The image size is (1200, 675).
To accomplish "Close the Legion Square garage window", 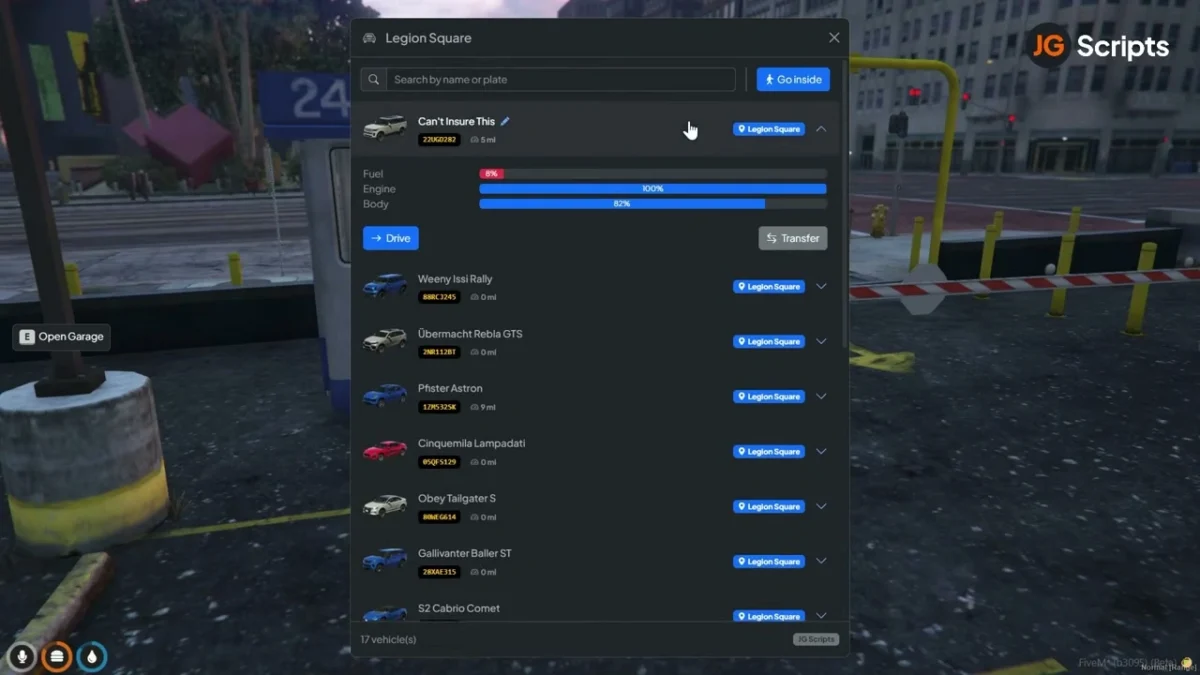I will (834, 38).
